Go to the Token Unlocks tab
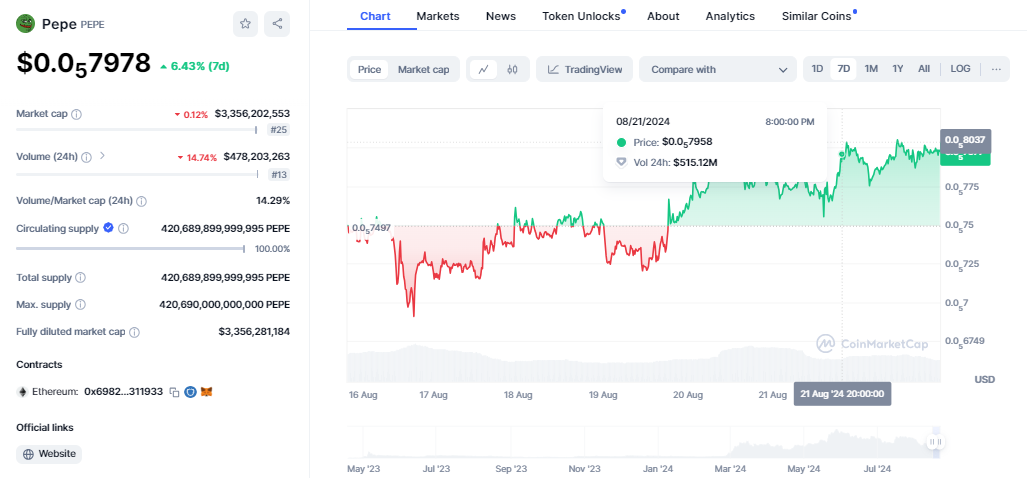The image size is (1027, 478). point(581,16)
